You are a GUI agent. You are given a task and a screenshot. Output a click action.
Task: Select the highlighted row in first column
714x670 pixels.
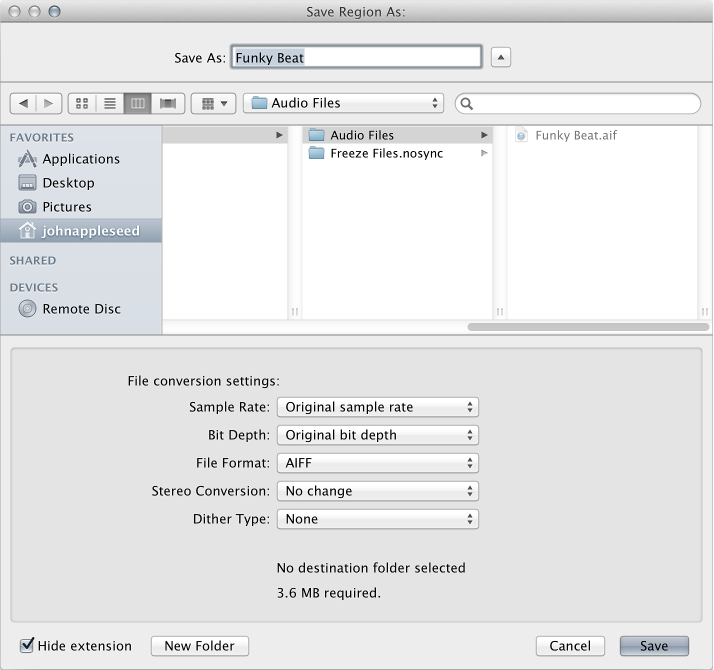(x=225, y=135)
